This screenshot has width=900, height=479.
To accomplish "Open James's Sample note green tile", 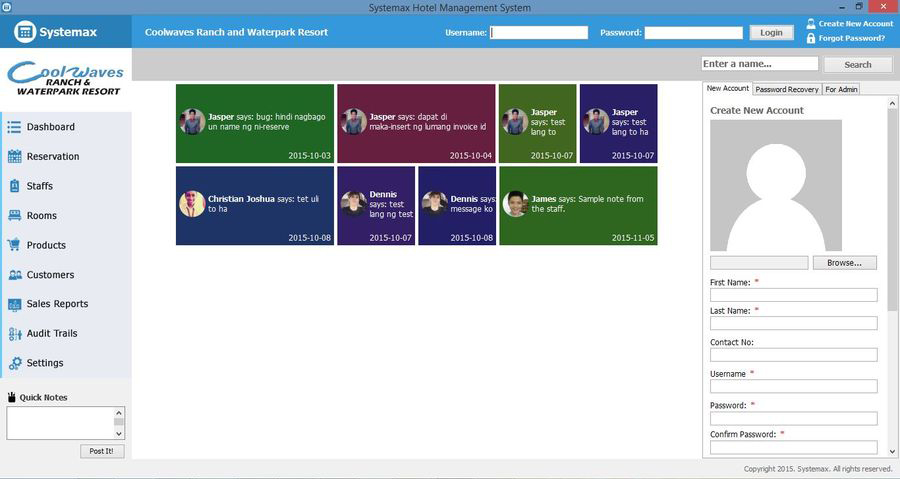I will (x=578, y=205).
